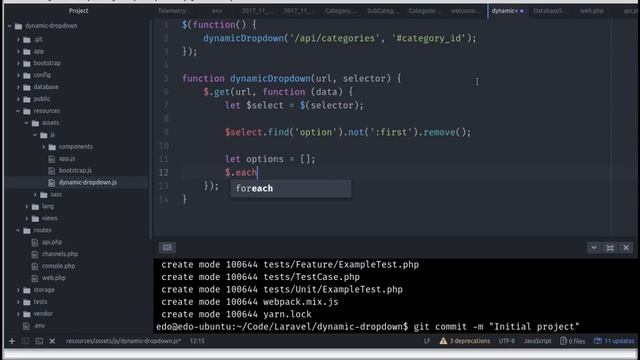The image size is (640, 360).
Task: Click line number 5 in the gutter
Action: (x=166, y=78)
